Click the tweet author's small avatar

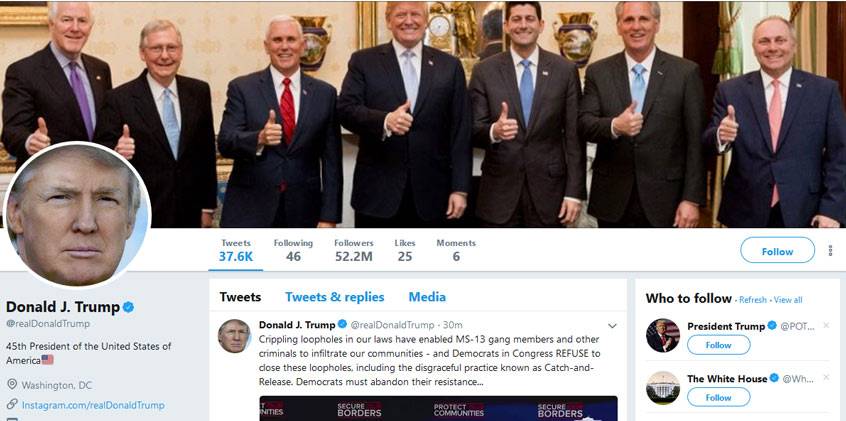pos(234,336)
